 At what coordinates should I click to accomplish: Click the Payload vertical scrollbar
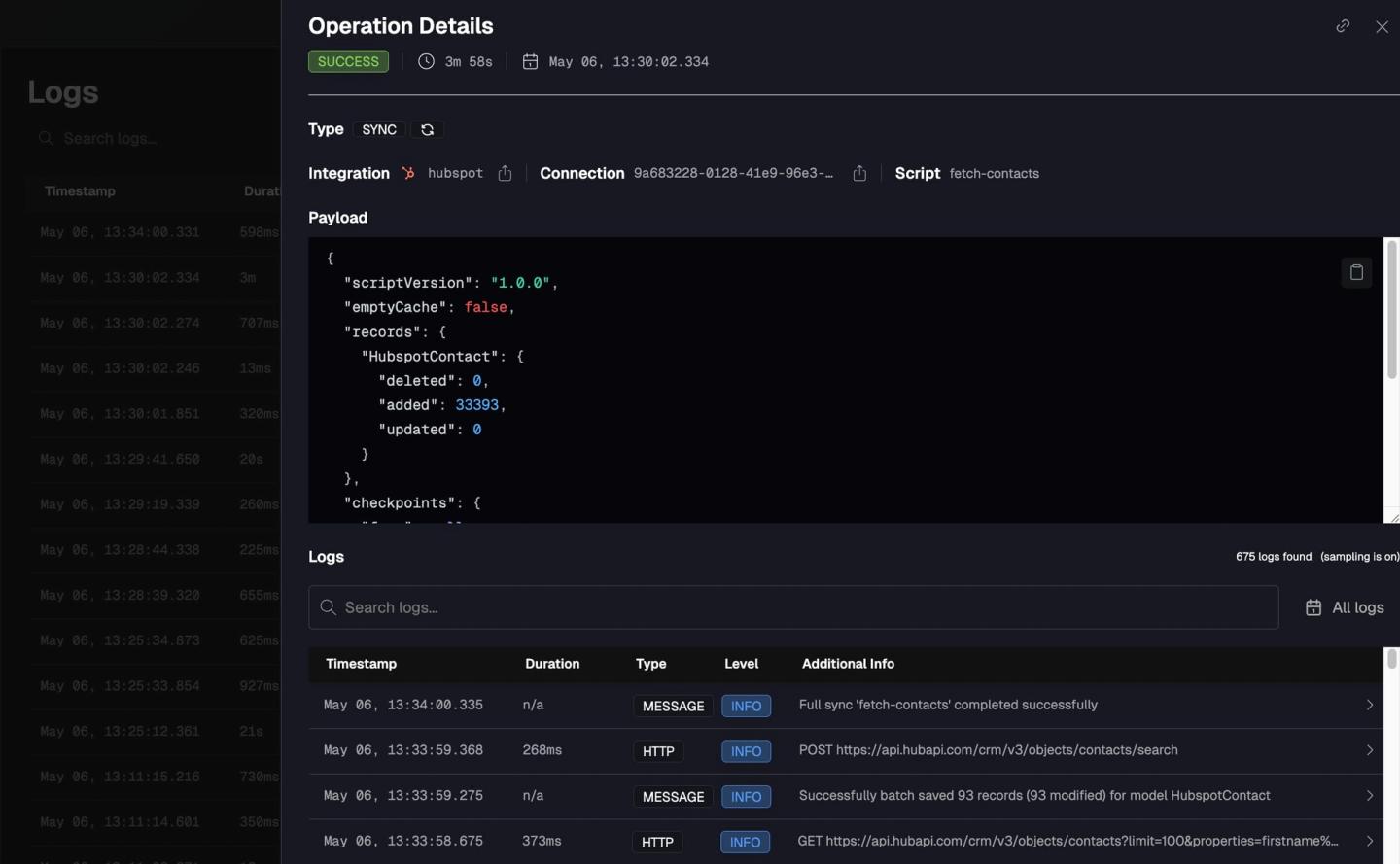(1391, 311)
